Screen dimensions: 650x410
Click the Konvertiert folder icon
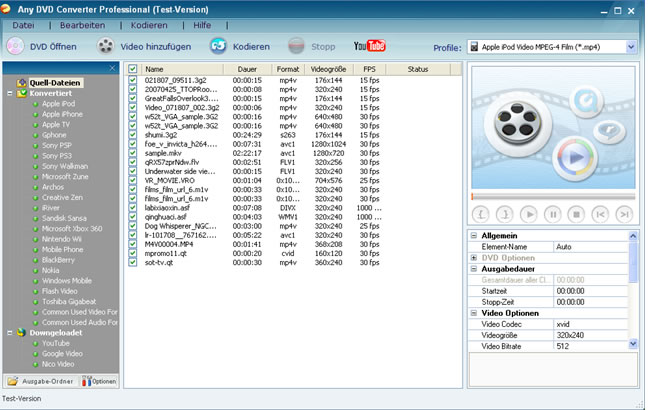22,93
